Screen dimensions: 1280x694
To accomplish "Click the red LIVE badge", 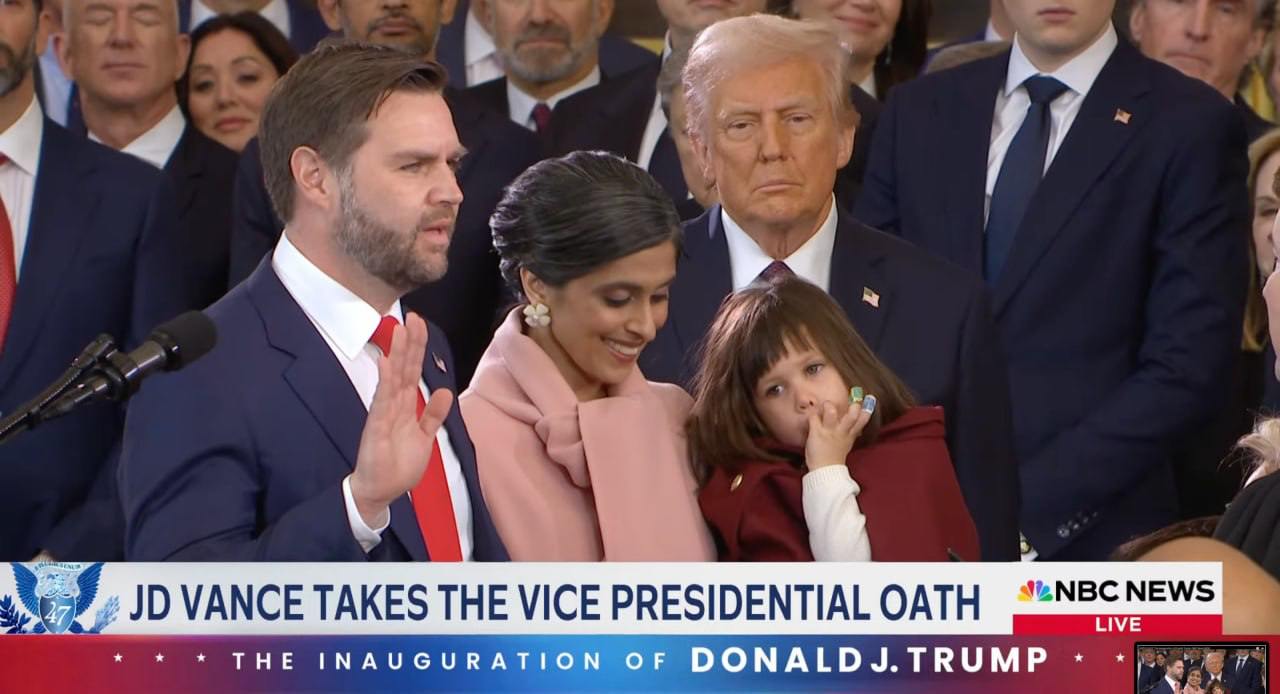I will tap(1117, 624).
